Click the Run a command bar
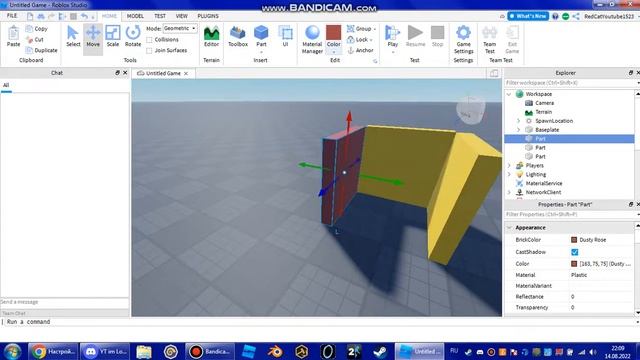The image size is (640, 360). pos(318,322)
